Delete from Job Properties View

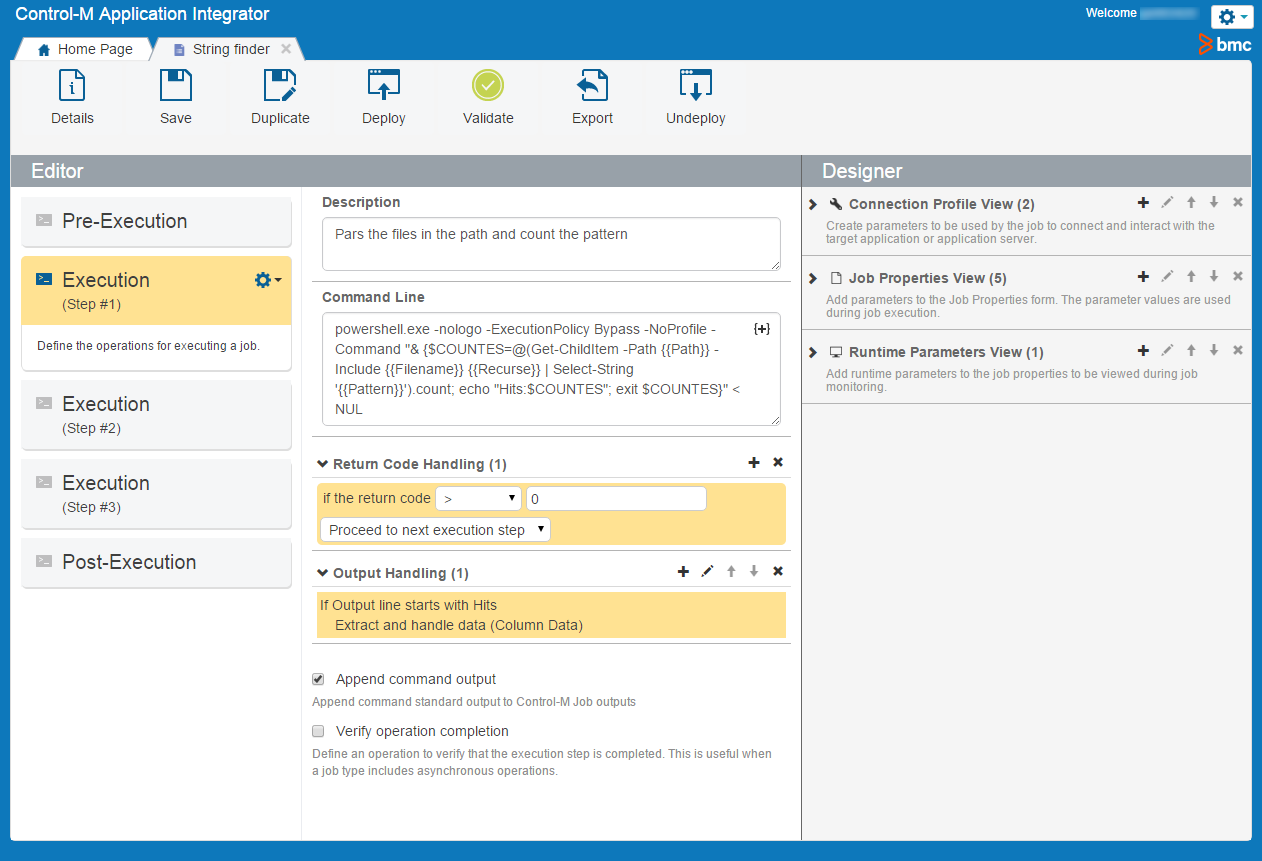pos(1238,276)
